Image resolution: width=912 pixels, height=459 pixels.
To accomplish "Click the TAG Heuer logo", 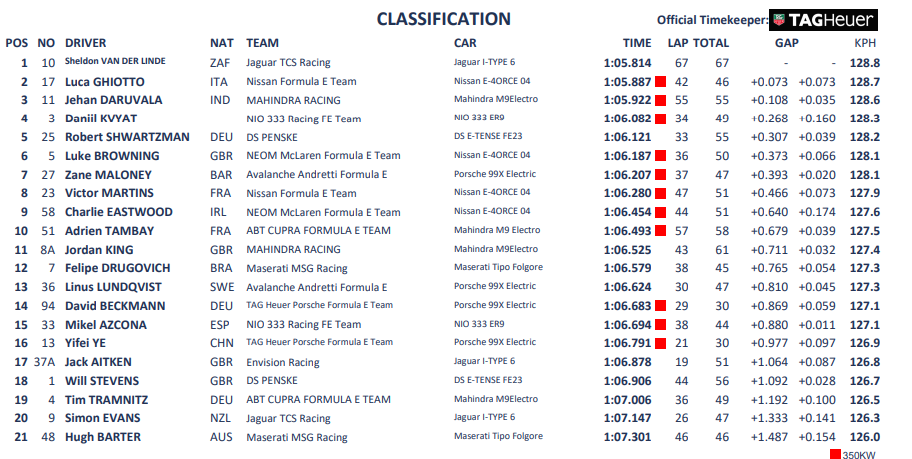I will coord(823,19).
